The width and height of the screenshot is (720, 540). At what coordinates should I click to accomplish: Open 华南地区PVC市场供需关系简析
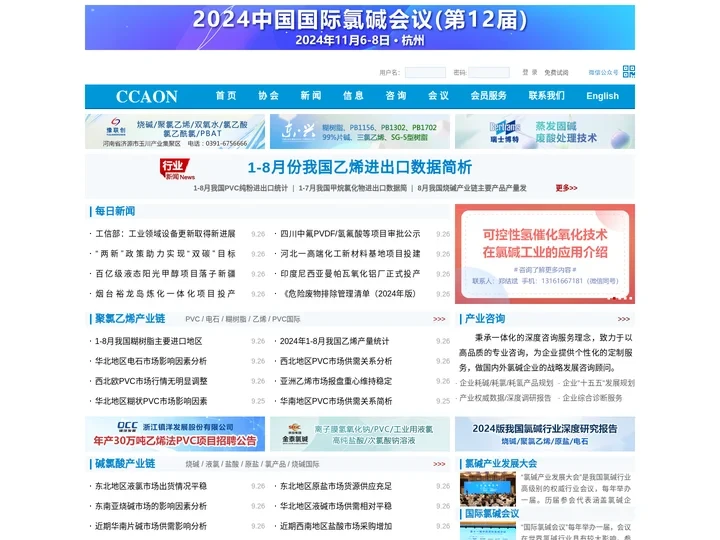point(336,401)
